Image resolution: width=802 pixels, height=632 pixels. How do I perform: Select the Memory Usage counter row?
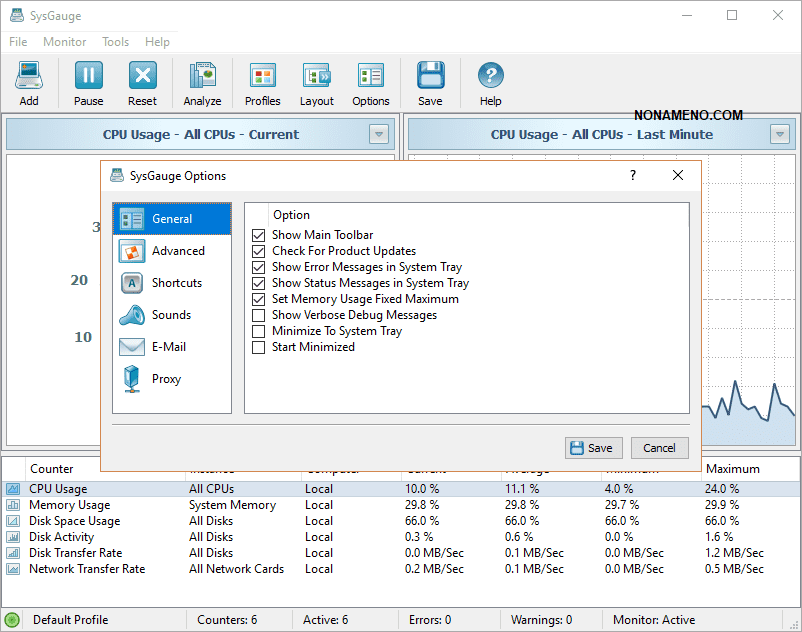coord(70,505)
